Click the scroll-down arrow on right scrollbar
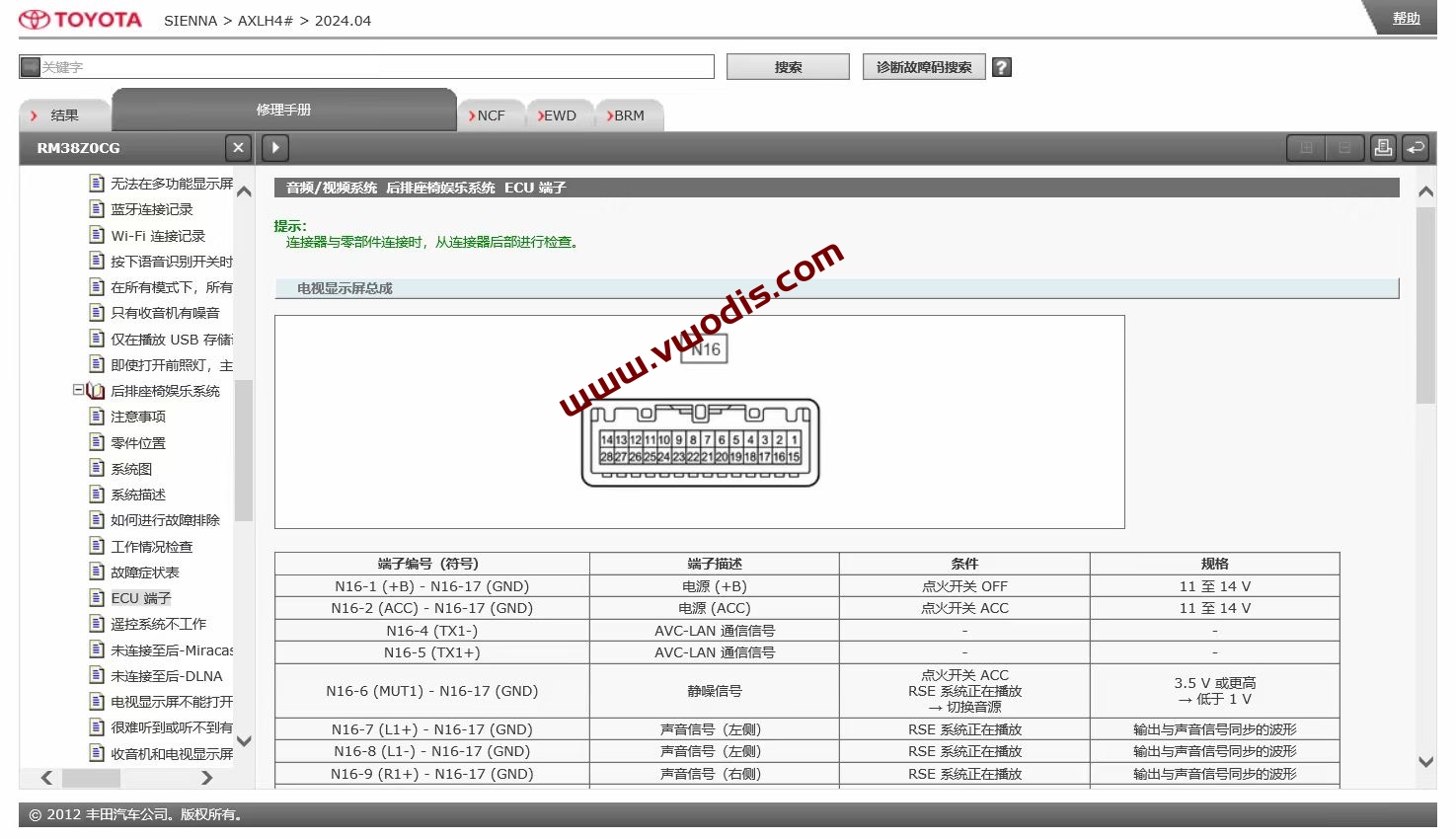Screen dimensions: 1456x839 click(1425, 761)
